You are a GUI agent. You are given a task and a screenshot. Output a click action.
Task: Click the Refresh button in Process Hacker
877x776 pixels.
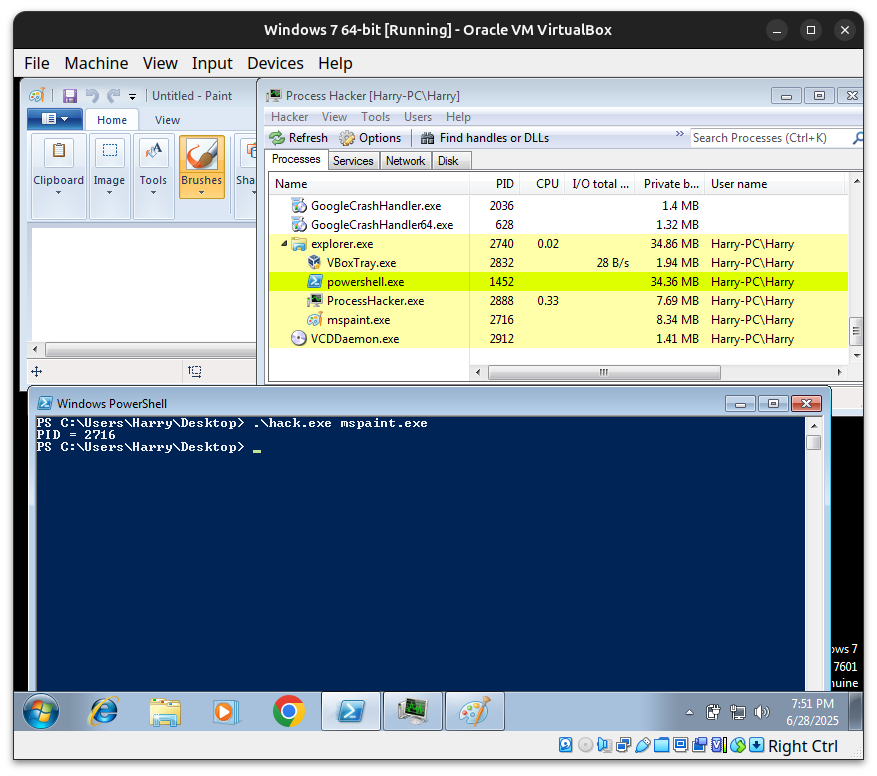pyautogui.click(x=299, y=138)
